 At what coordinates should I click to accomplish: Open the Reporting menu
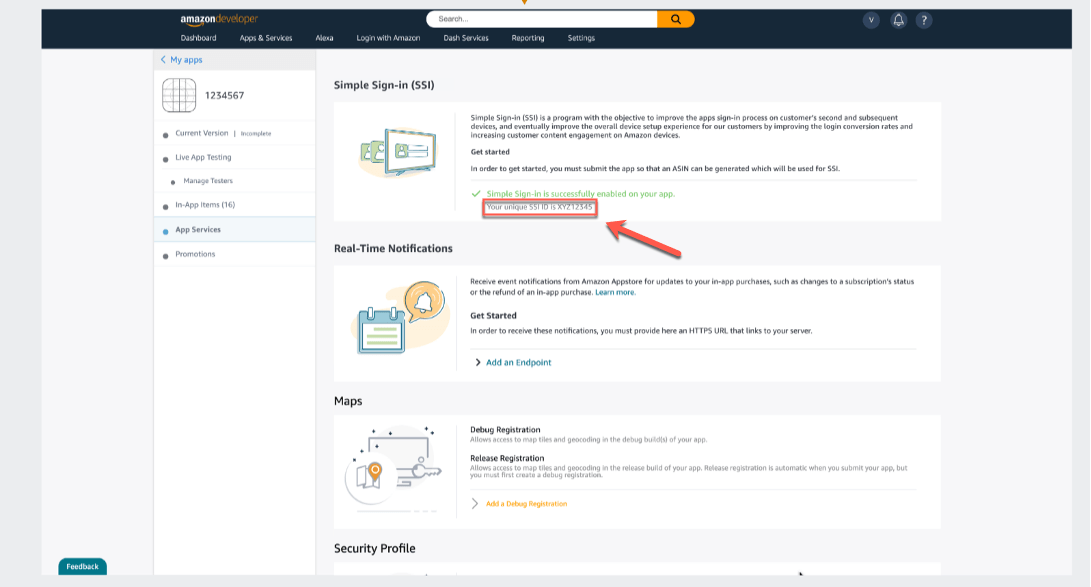pos(528,38)
